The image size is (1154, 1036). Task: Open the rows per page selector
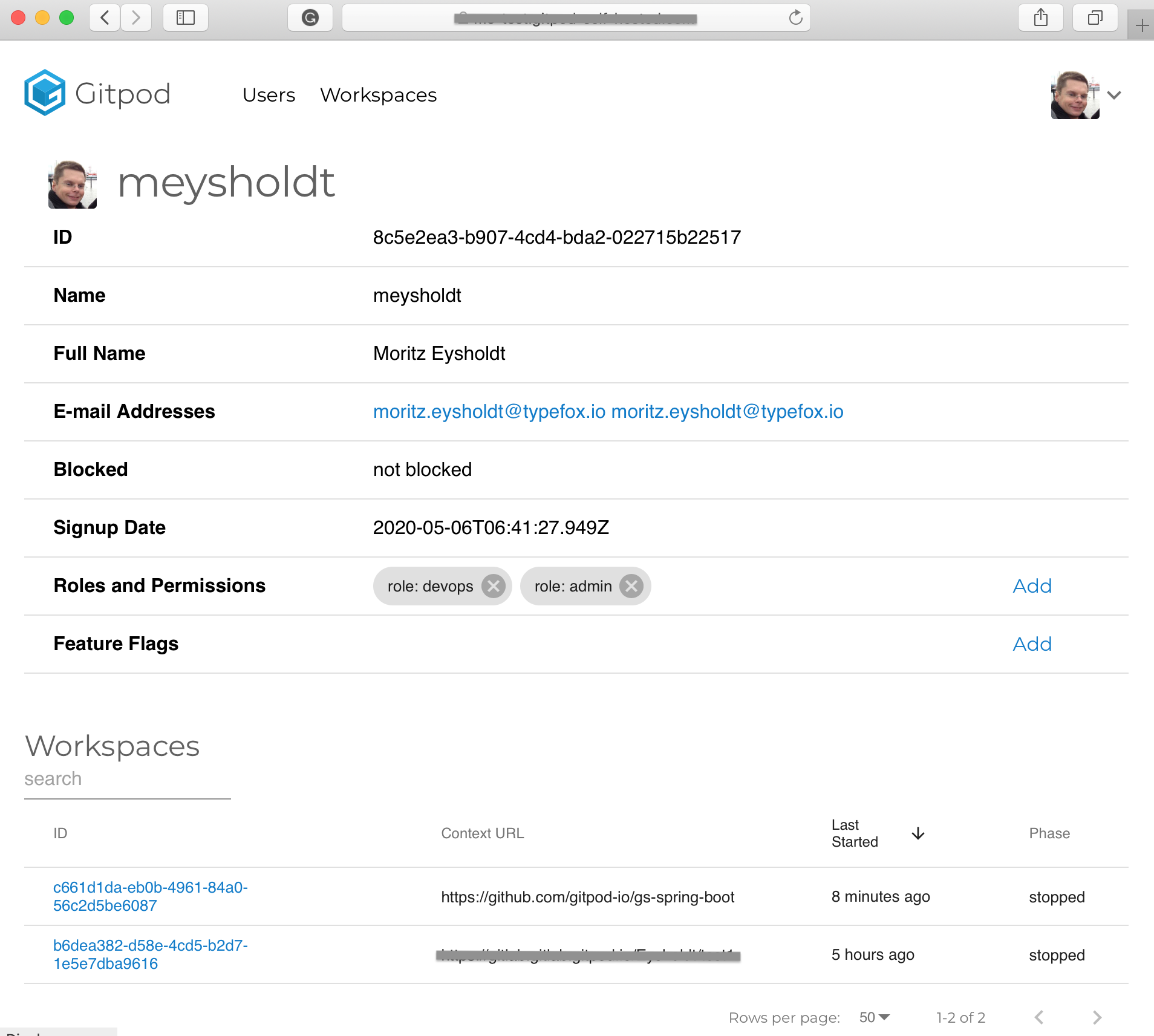pos(873,1017)
